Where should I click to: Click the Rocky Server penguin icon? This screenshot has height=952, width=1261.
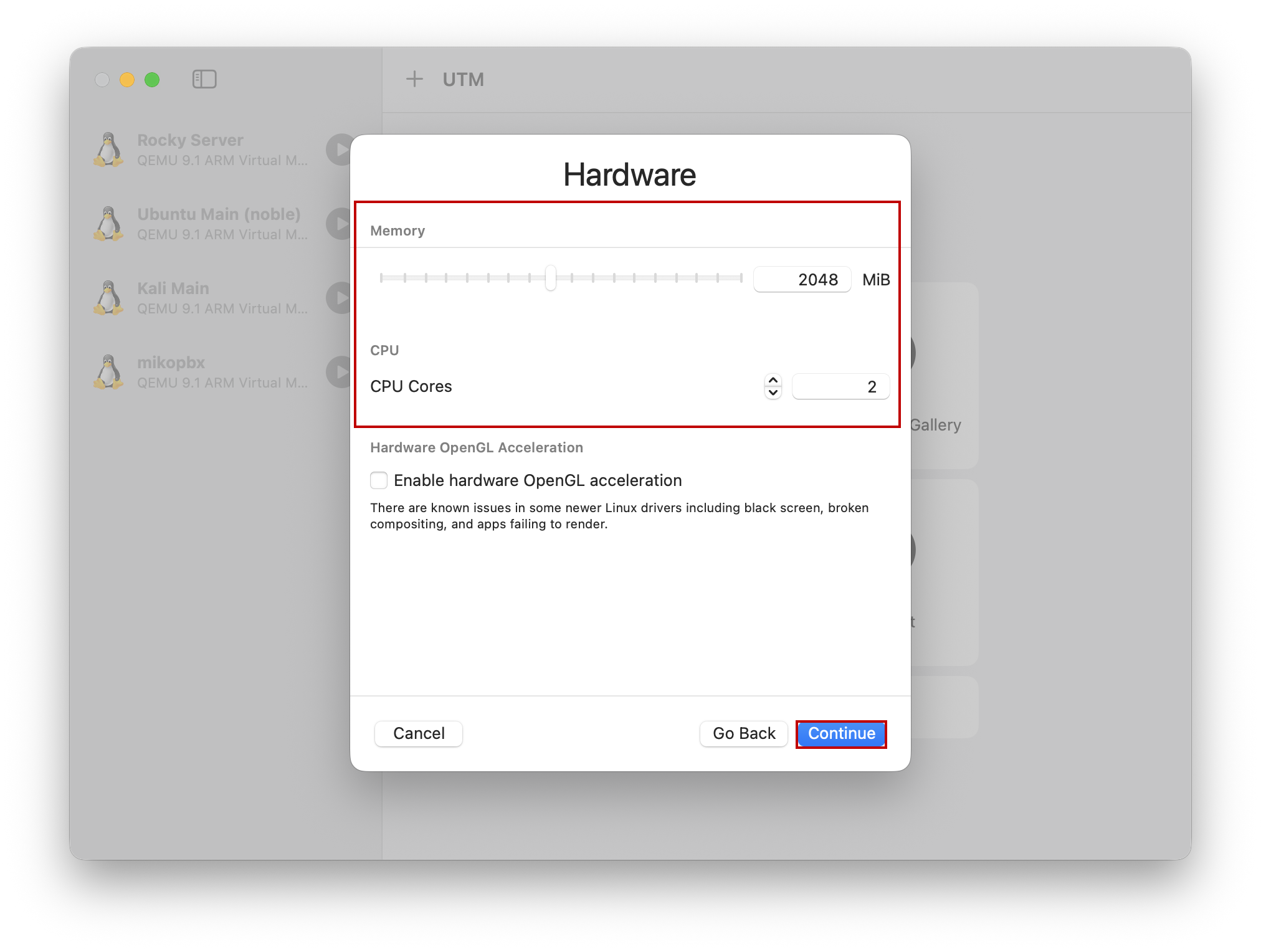pyautogui.click(x=109, y=150)
